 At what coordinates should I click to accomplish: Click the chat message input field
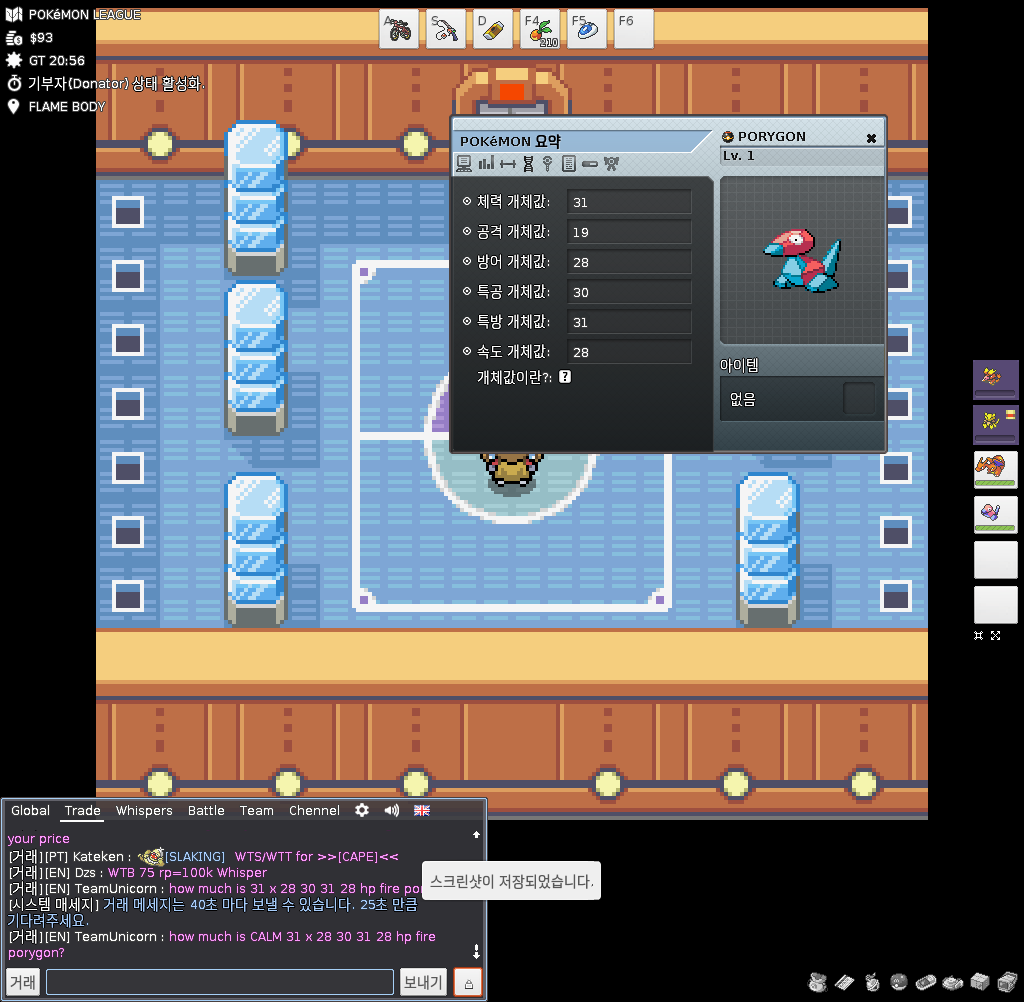[220, 982]
